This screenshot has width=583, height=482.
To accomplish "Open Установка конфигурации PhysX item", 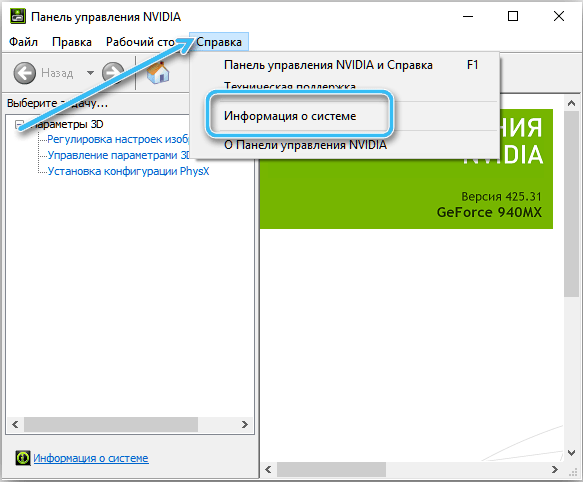I will [x=128, y=171].
